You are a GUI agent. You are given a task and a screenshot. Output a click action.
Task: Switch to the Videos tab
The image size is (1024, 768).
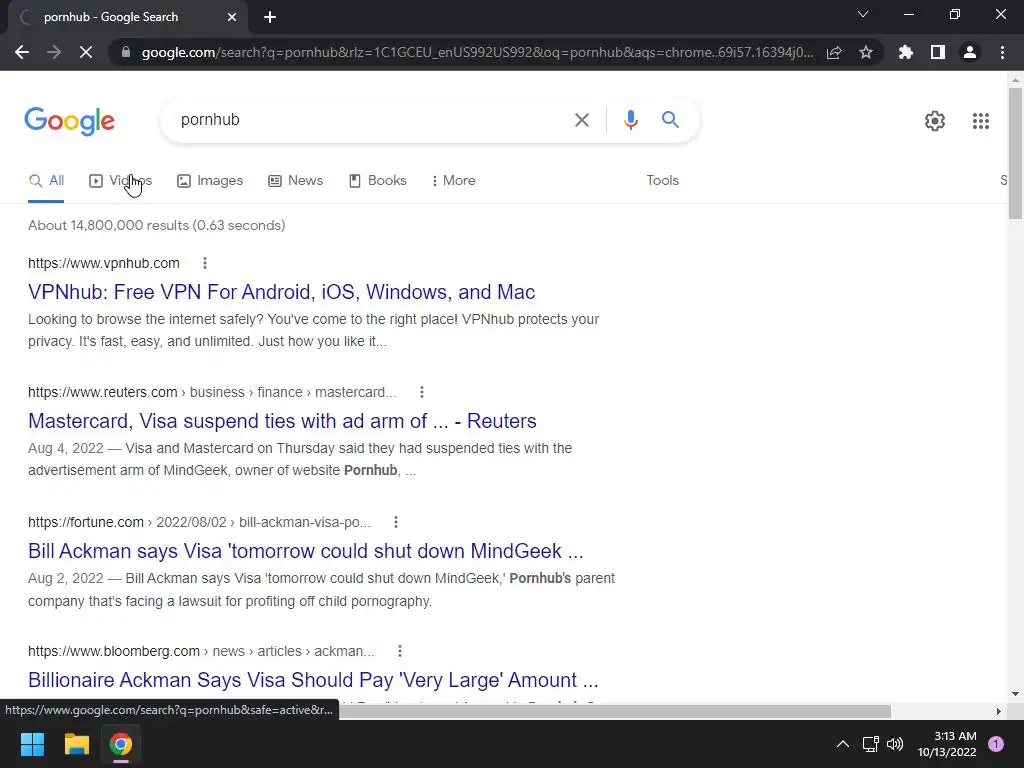(x=121, y=181)
